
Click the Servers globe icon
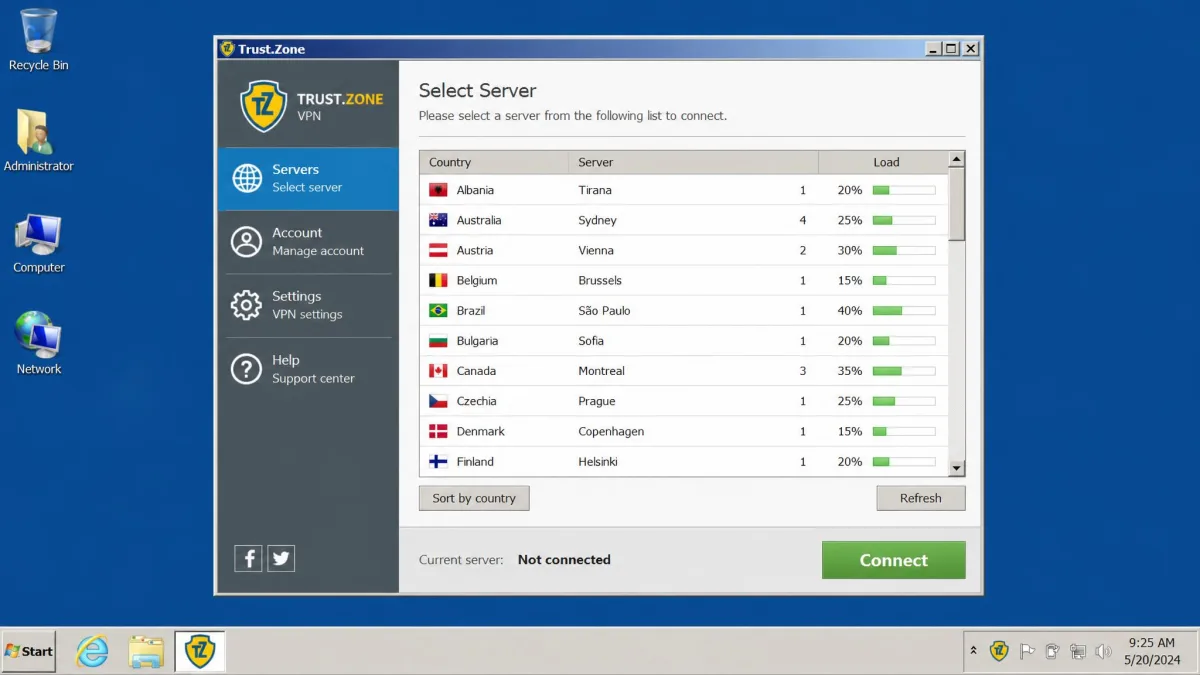[x=247, y=178]
